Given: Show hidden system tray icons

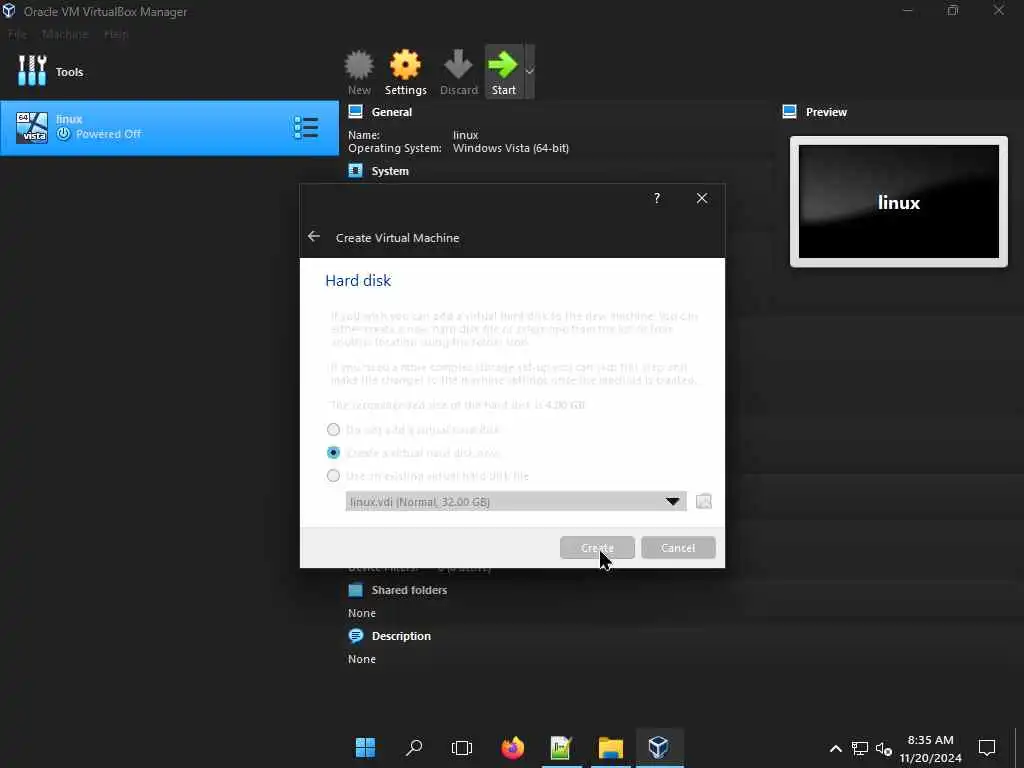Looking at the screenshot, I should pos(835,748).
